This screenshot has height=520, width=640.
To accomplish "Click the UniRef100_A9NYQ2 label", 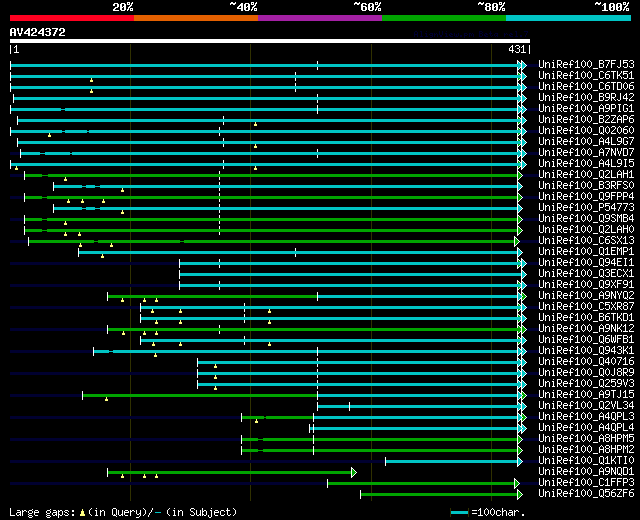I will pos(586,296).
